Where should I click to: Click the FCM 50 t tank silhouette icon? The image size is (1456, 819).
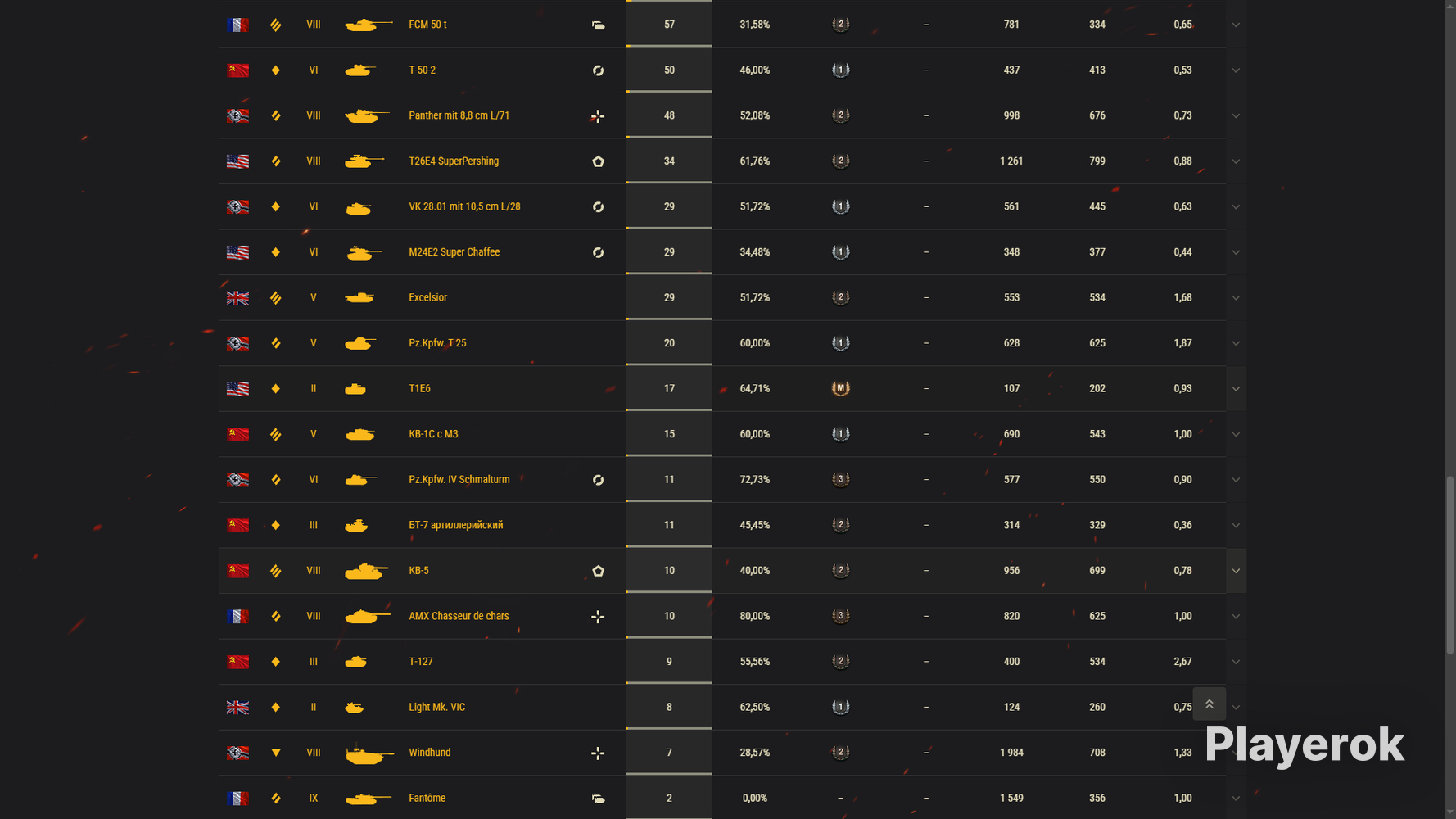tap(369, 25)
